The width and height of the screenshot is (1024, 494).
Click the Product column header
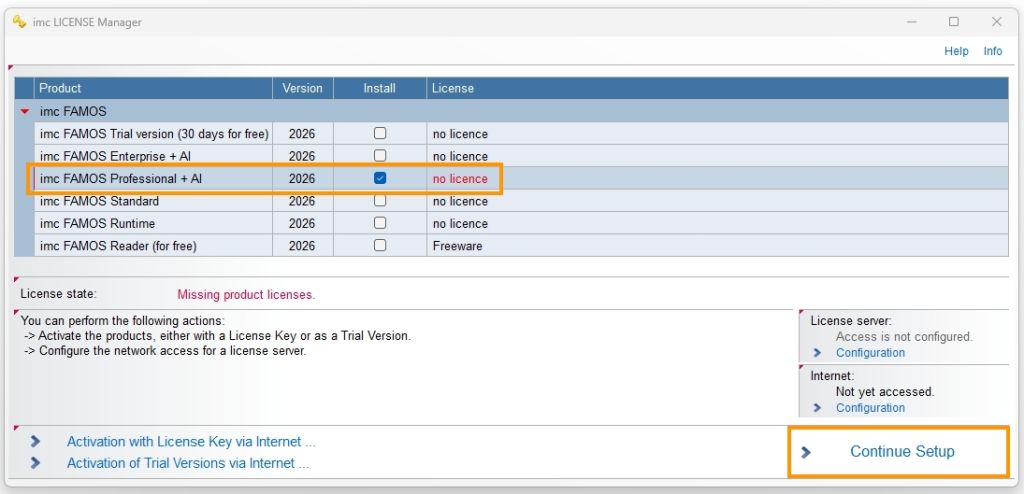(153, 88)
